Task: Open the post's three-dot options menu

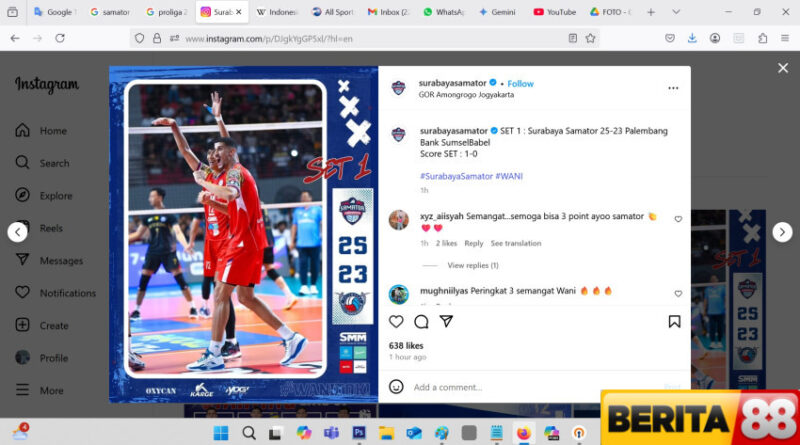Action: coord(673,88)
